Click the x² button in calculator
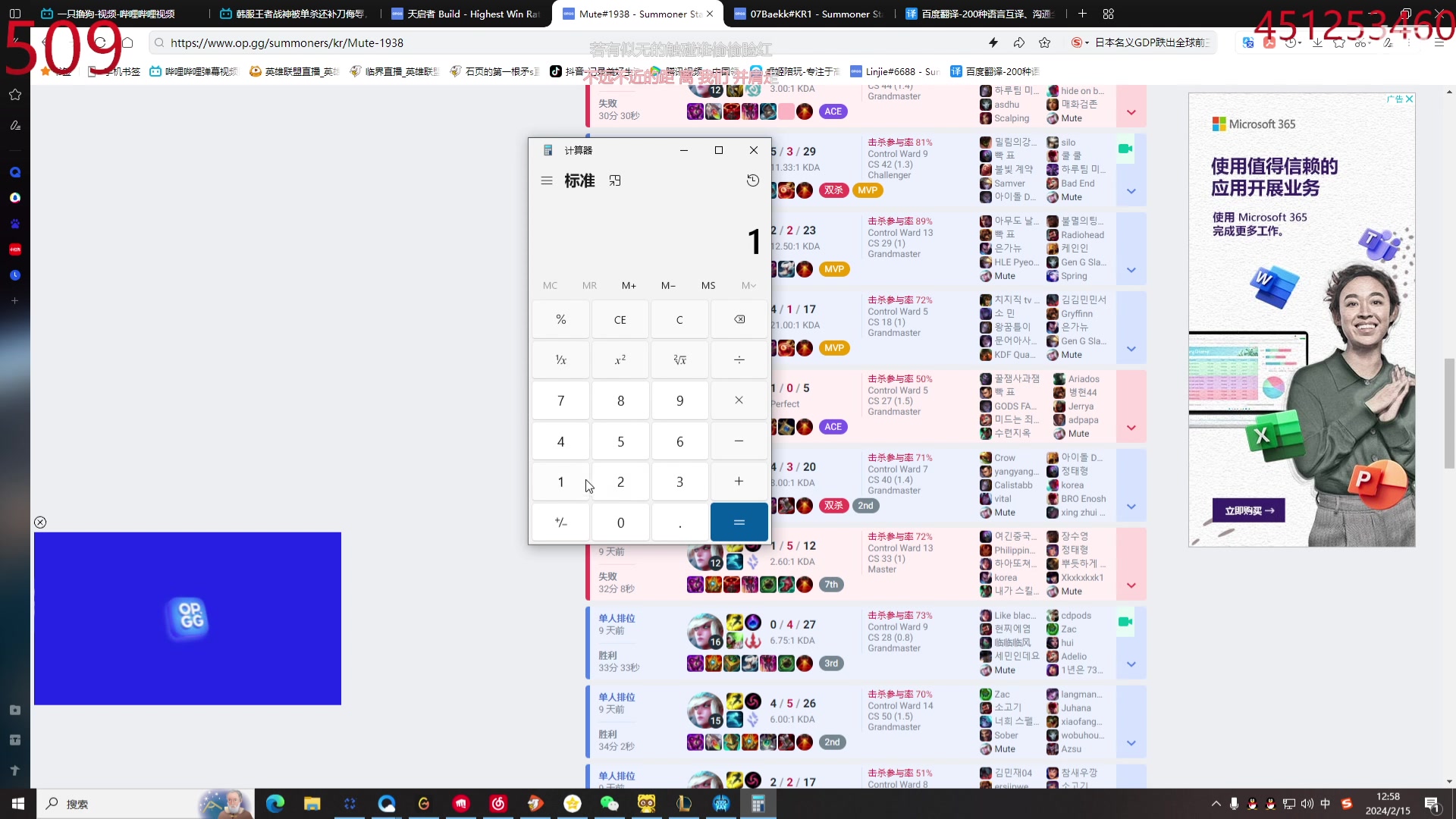The image size is (1456, 819). (620, 359)
